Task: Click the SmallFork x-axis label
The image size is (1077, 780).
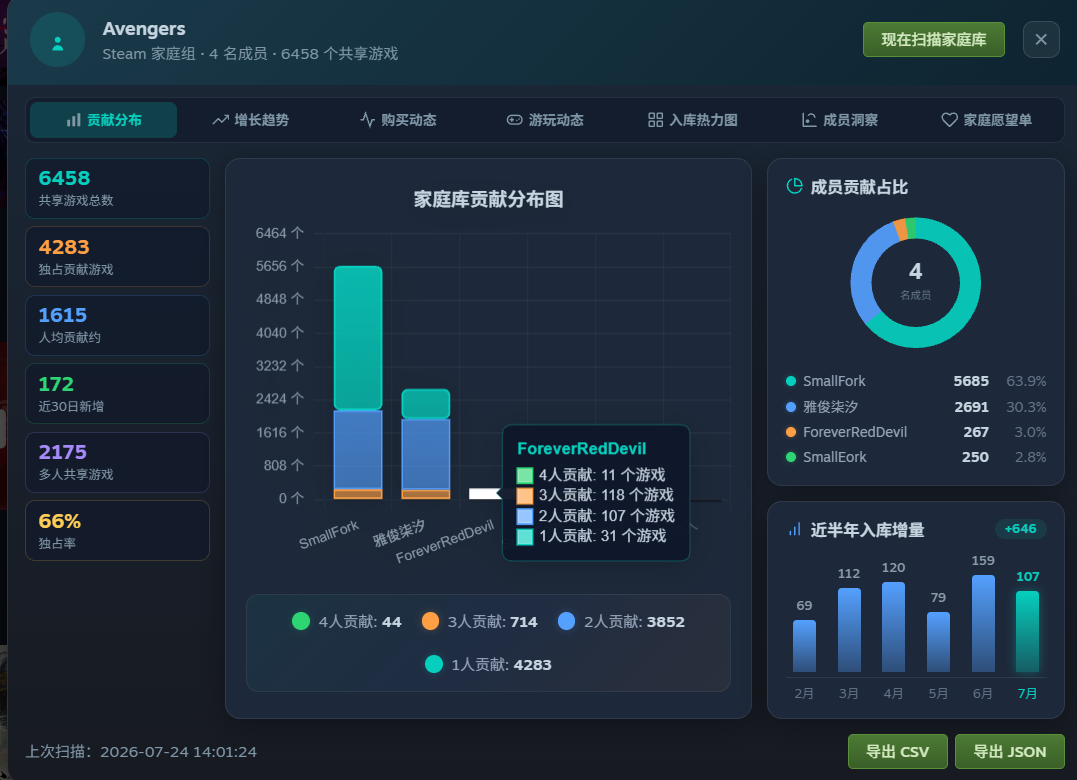Action: click(329, 535)
